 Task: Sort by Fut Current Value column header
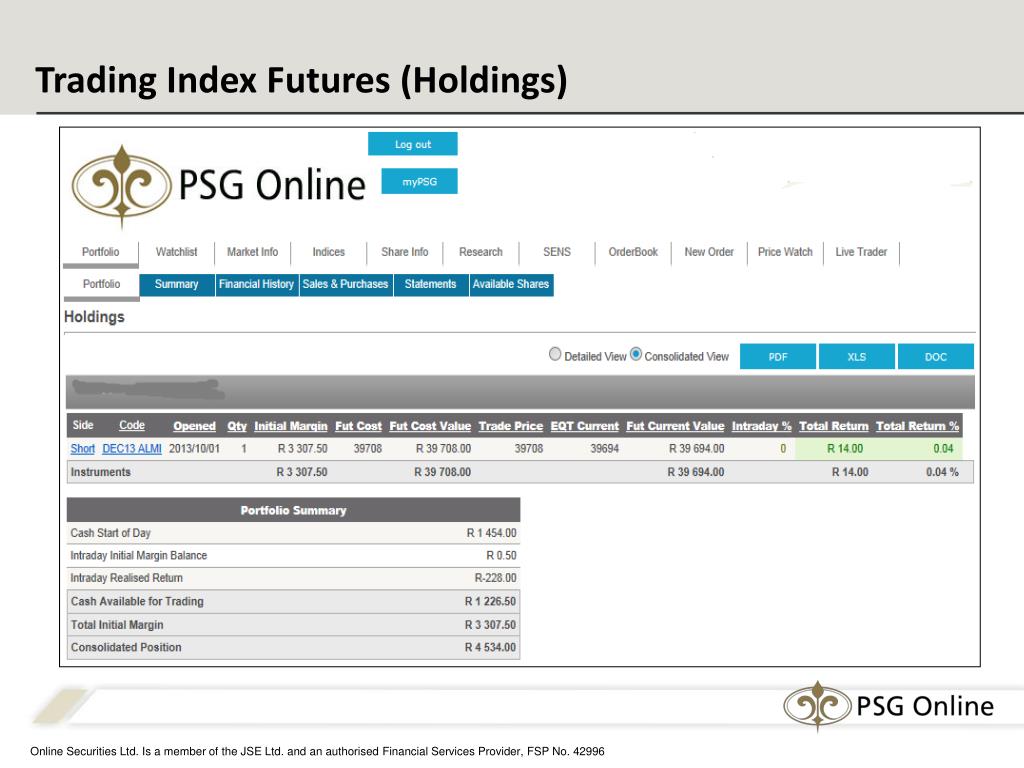click(675, 426)
